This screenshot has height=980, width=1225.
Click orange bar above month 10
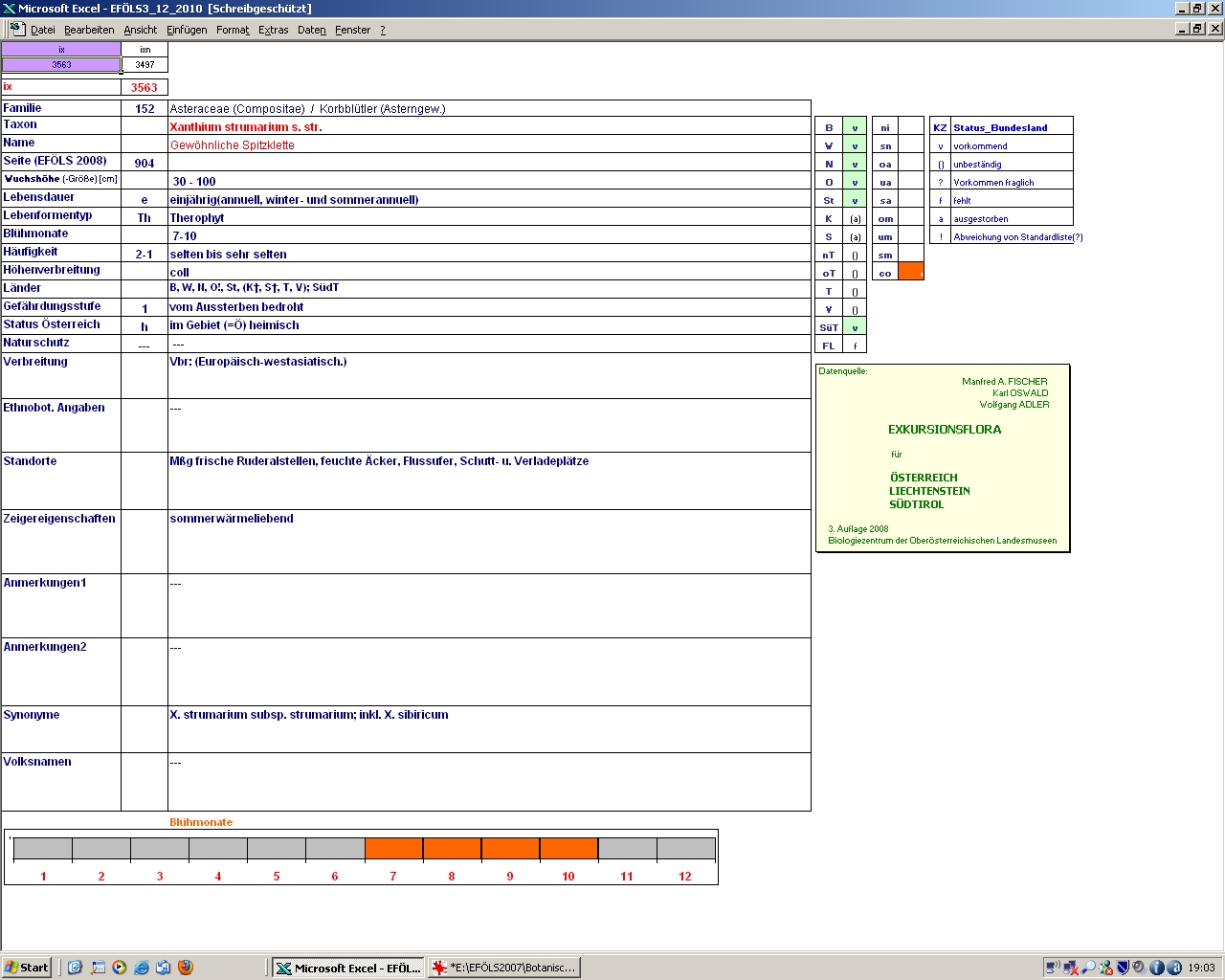click(x=568, y=849)
